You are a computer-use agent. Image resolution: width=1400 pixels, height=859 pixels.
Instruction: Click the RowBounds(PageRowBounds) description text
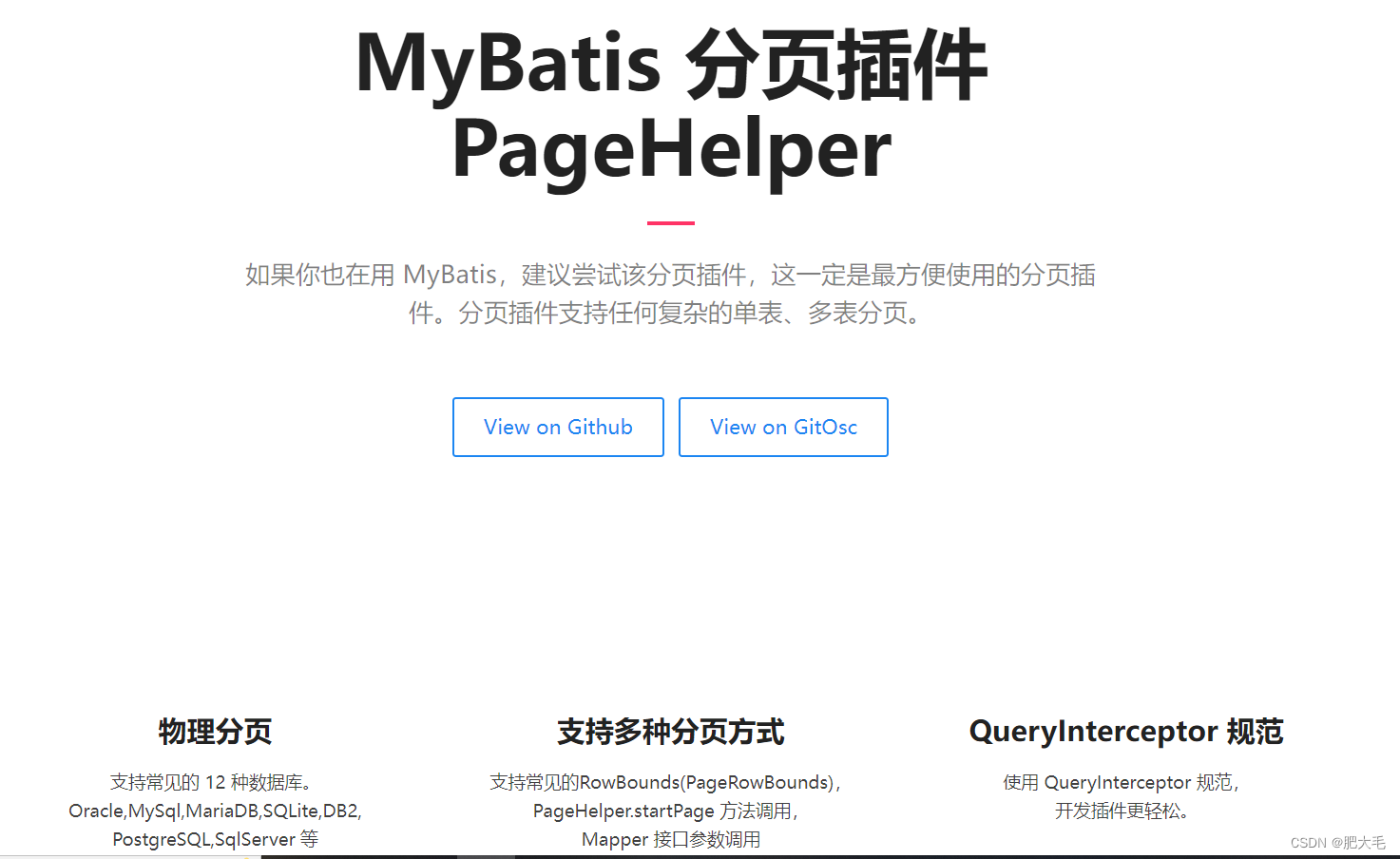click(x=665, y=781)
